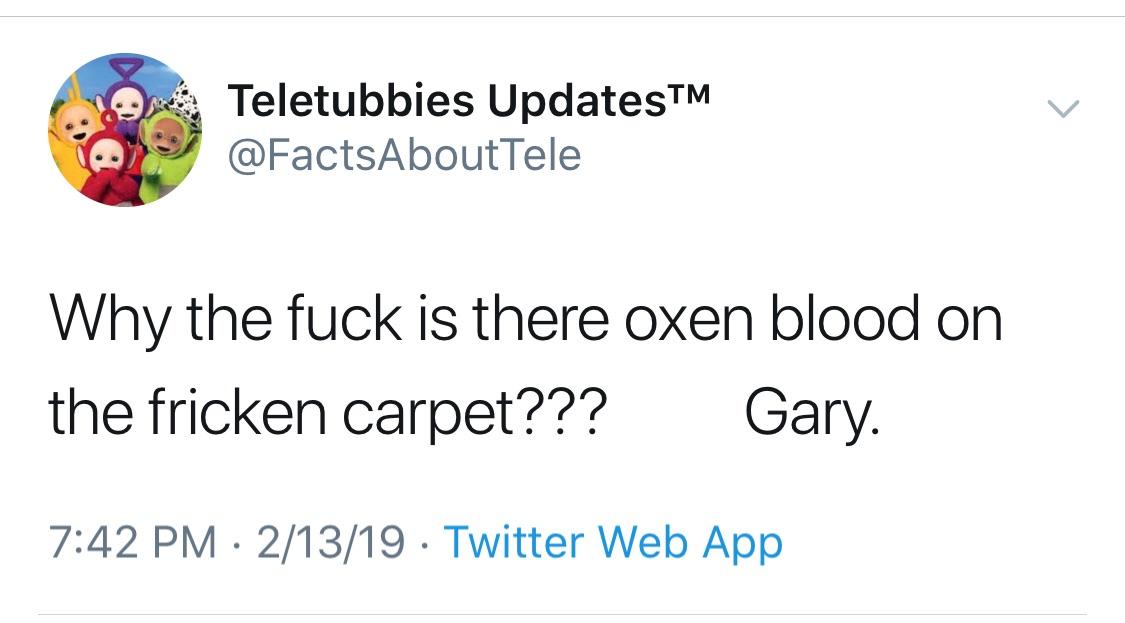
Task: Open the Teletubbies Updates profile picture
Action: click(125, 129)
